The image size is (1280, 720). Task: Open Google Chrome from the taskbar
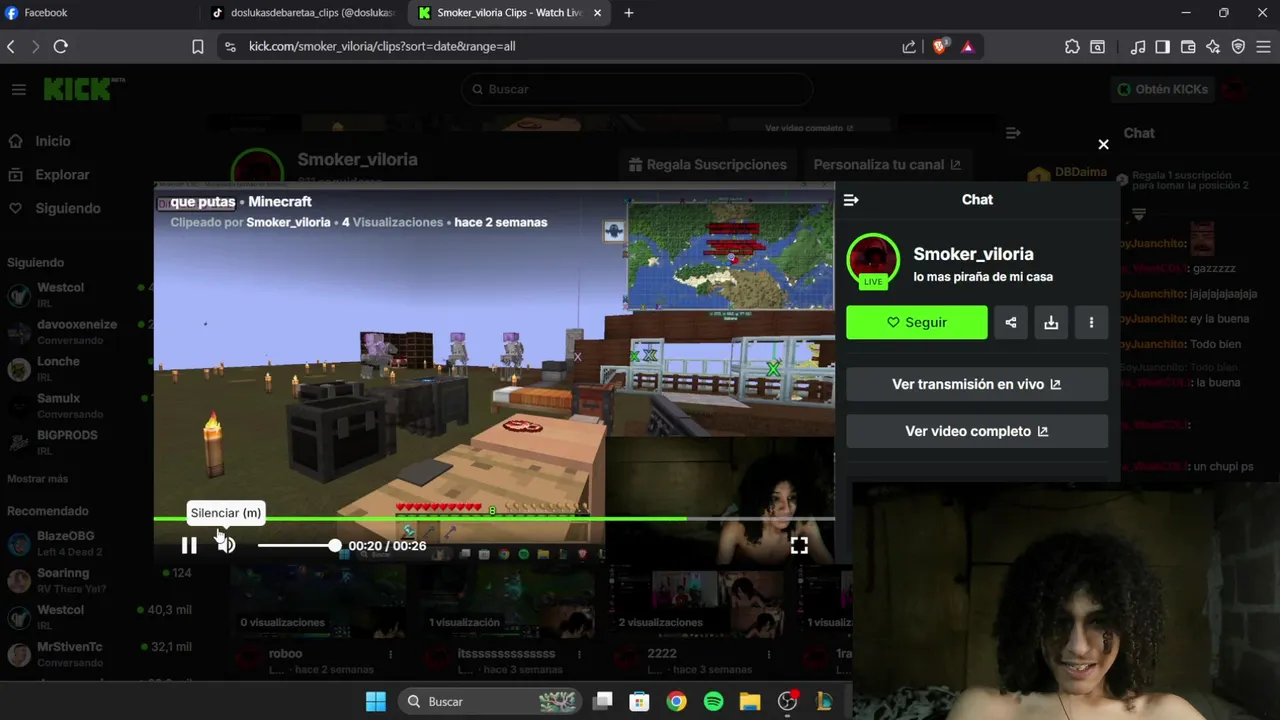(676, 701)
